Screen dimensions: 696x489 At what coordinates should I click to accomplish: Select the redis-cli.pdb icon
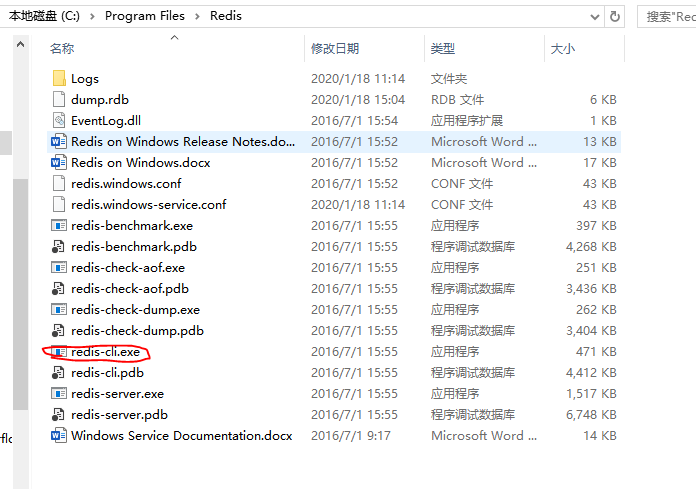[x=58, y=373]
